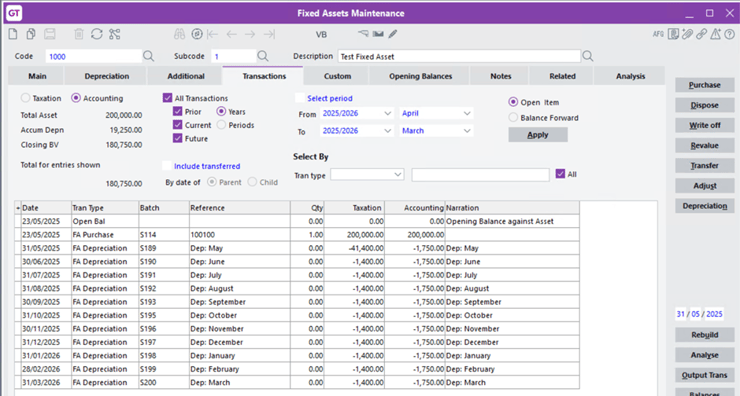Click the GT application logo
The image size is (740, 396).
[14, 13]
